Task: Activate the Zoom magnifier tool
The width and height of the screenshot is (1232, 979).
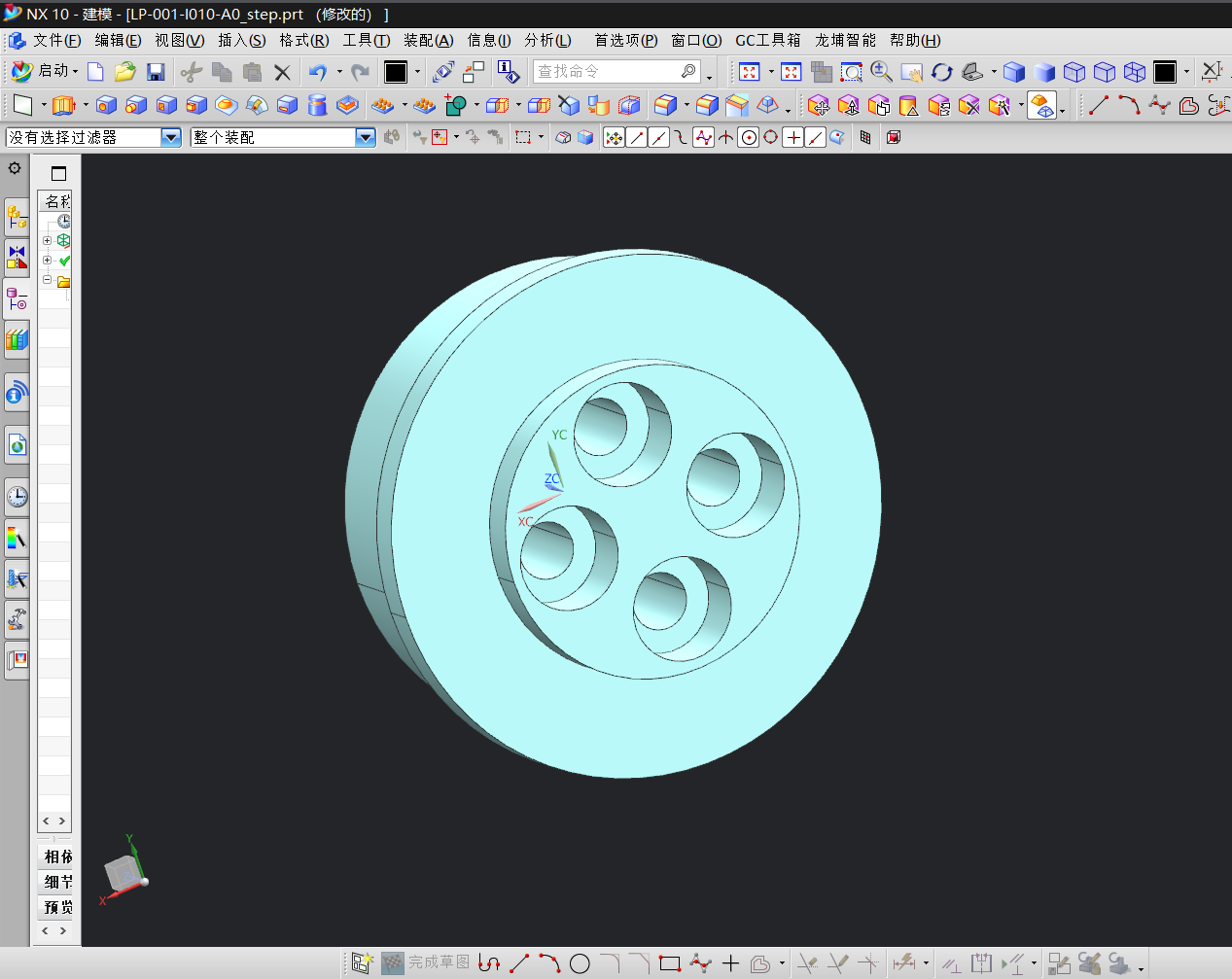Action: click(x=882, y=72)
